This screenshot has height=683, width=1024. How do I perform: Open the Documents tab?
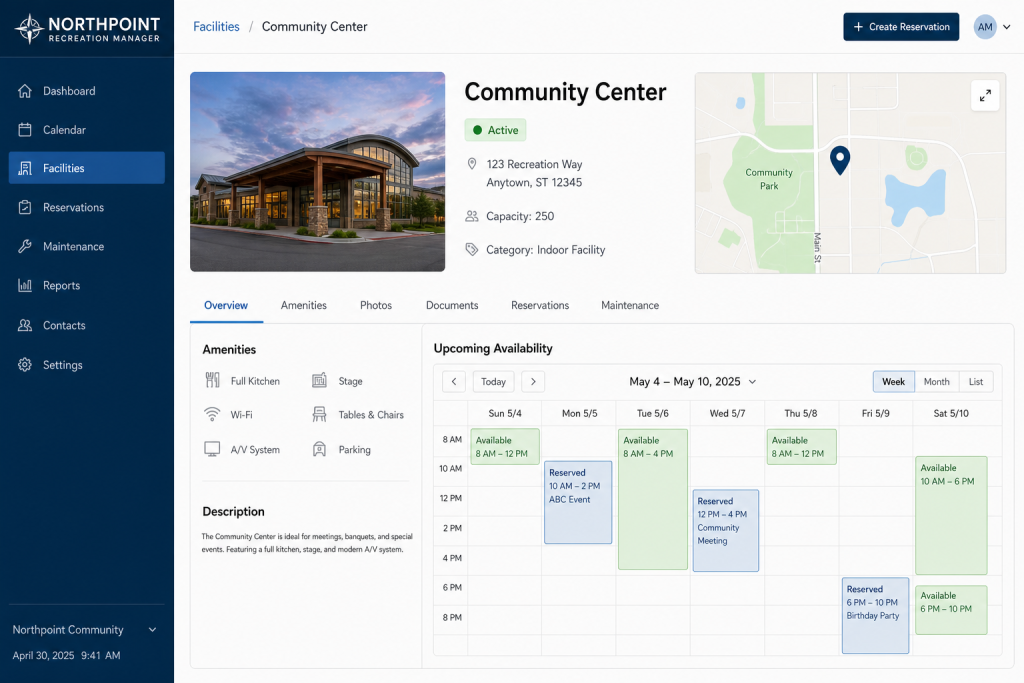[x=452, y=305]
